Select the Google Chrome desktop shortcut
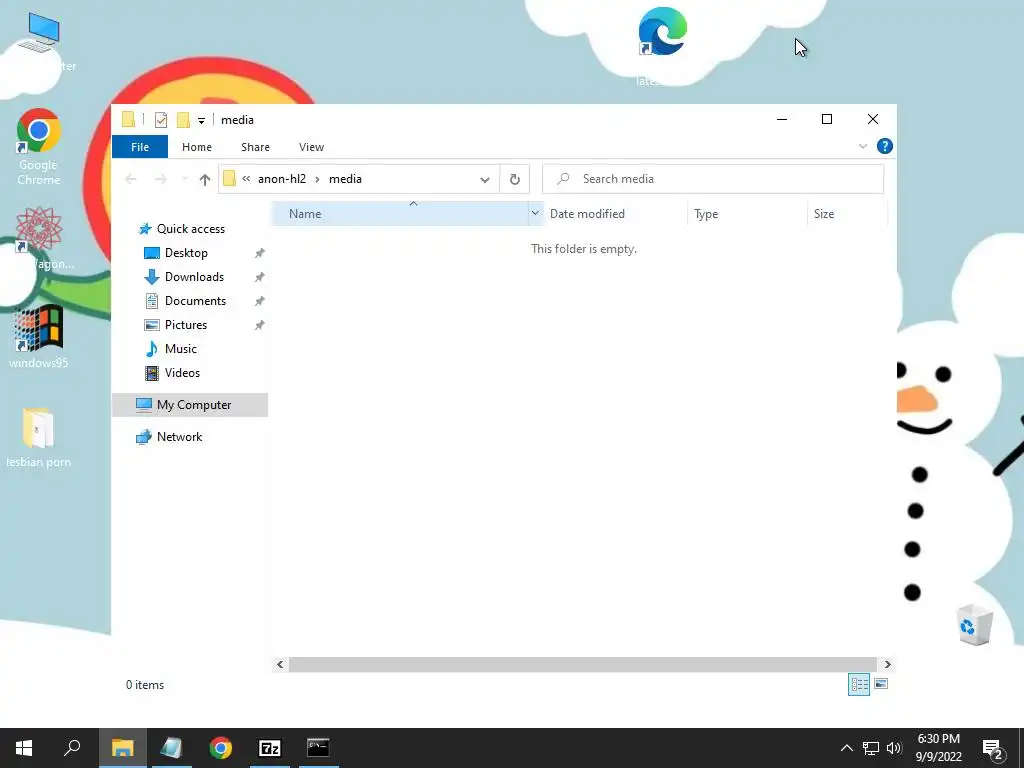Image resolution: width=1024 pixels, height=768 pixels. tap(39, 148)
